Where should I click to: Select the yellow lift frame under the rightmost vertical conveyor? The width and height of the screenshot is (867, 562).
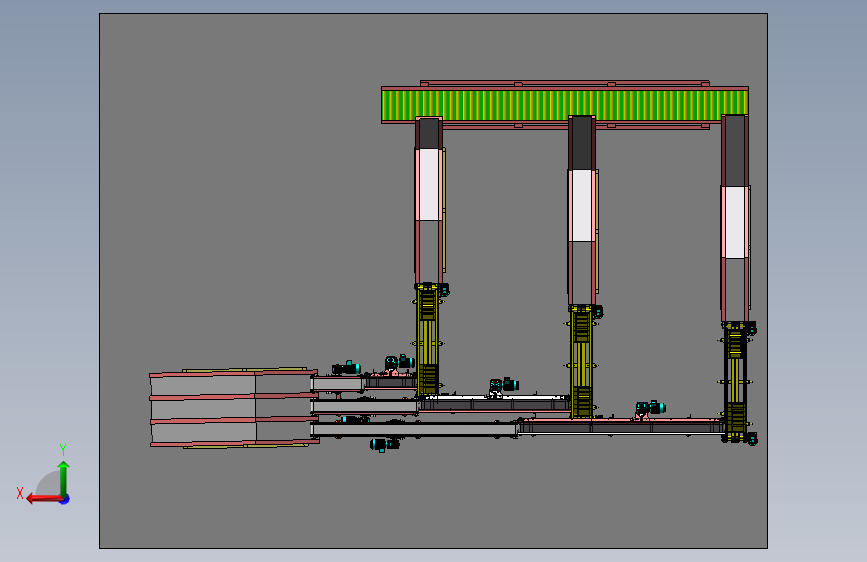point(735,382)
